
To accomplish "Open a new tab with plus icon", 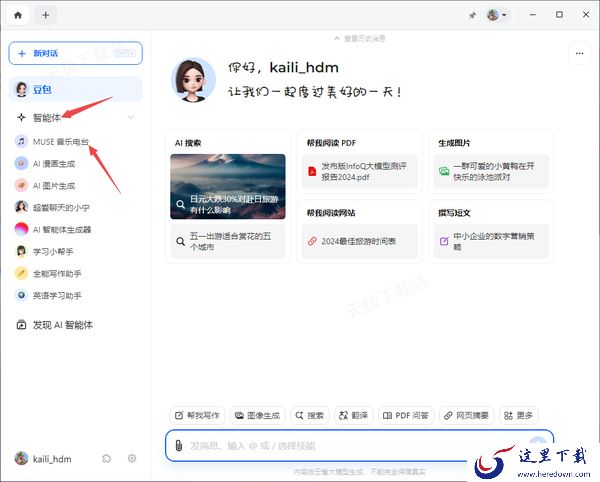I will [x=46, y=15].
